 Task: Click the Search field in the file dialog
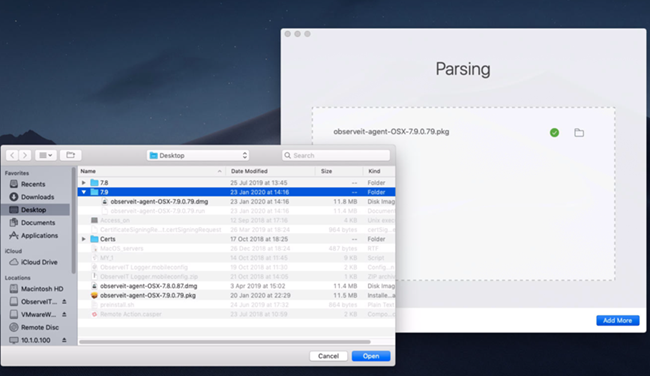336,155
